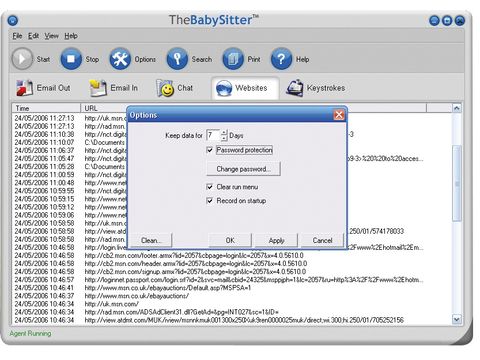480x360 pixels.
Task: Open the File menu
Action: click(x=17, y=36)
